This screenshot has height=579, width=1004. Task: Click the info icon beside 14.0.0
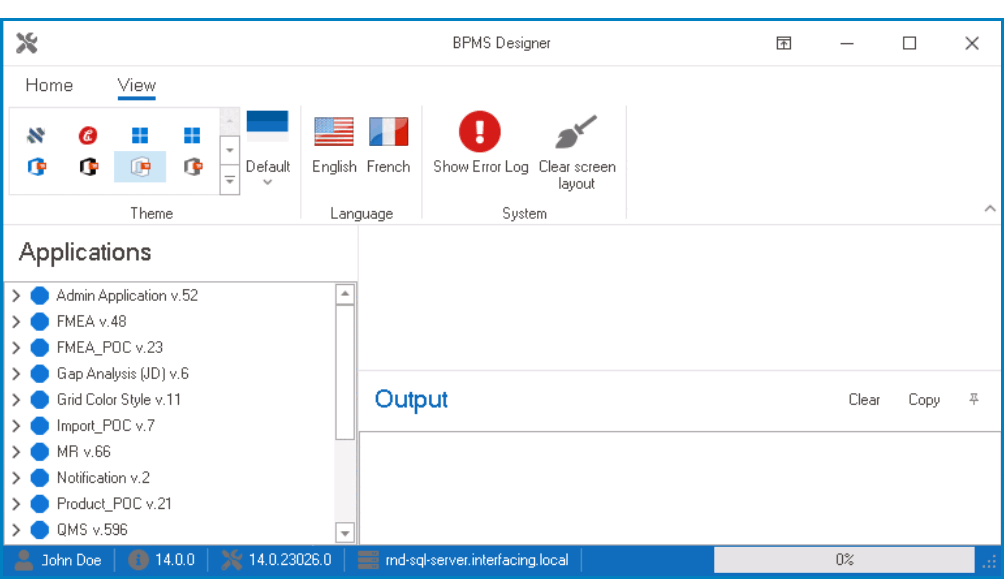click(x=138, y=560)
